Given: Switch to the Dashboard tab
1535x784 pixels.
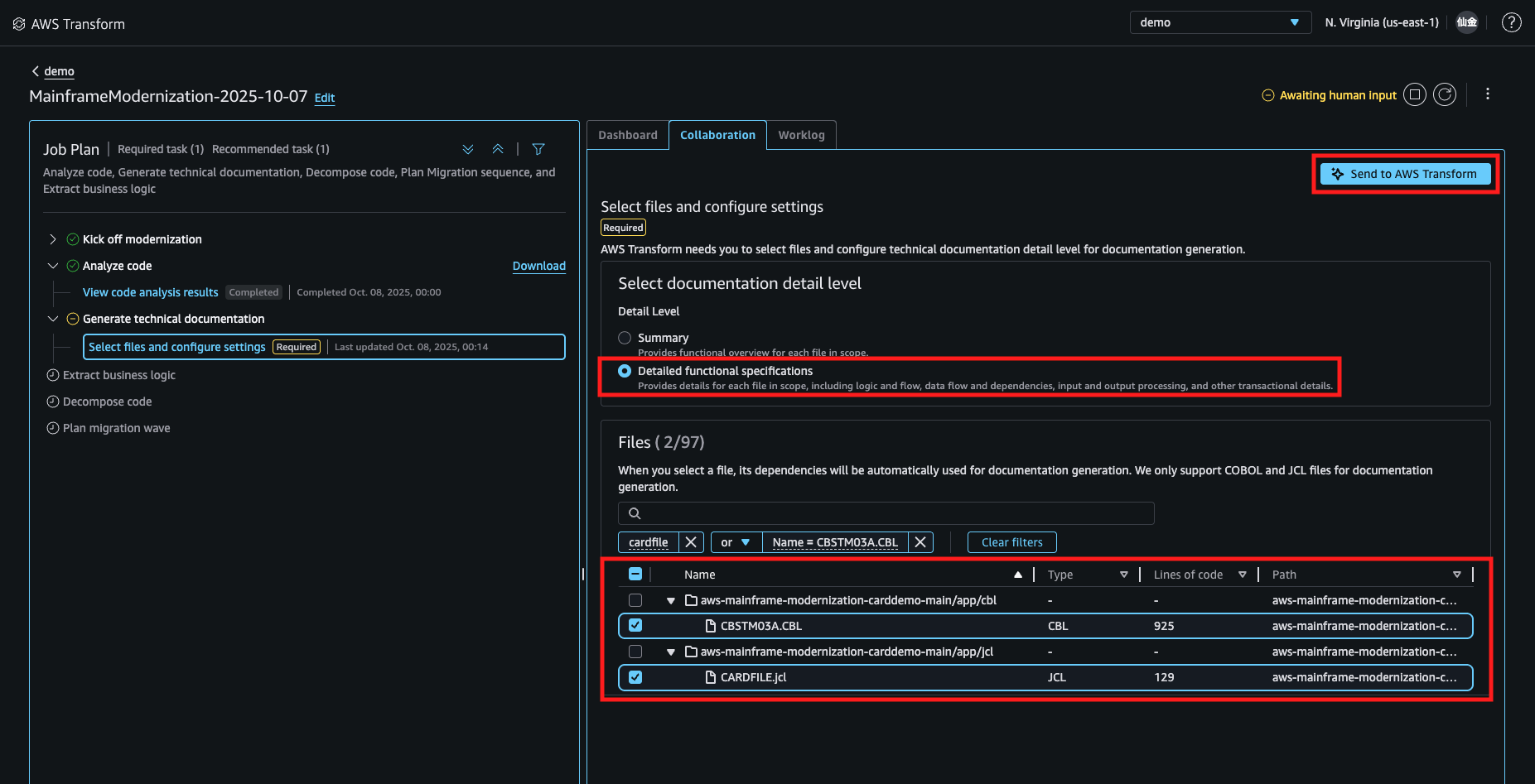Looking at the screenshot, I should [x=627, y=135].
